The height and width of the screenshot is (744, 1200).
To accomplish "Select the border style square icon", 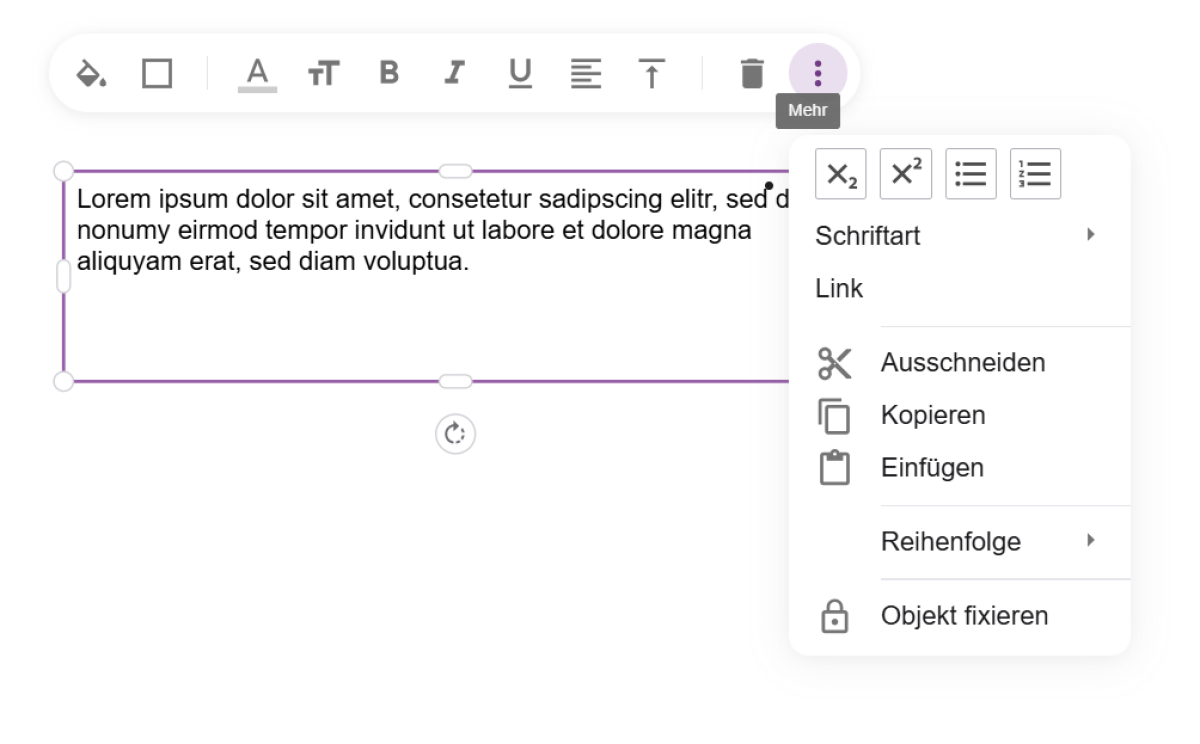I will click(157, 73).
